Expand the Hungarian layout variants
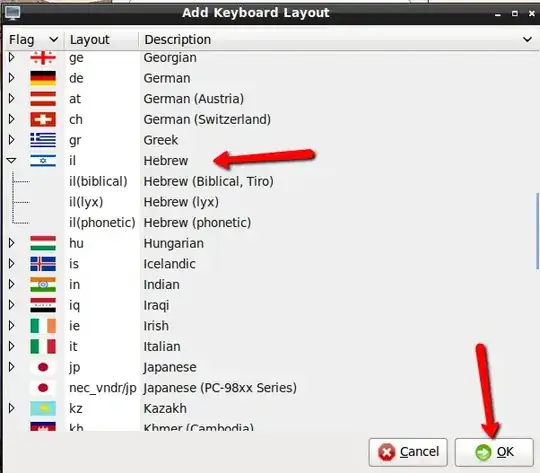Viewport: 540px width, 473px height. click(x=11, y=243)
